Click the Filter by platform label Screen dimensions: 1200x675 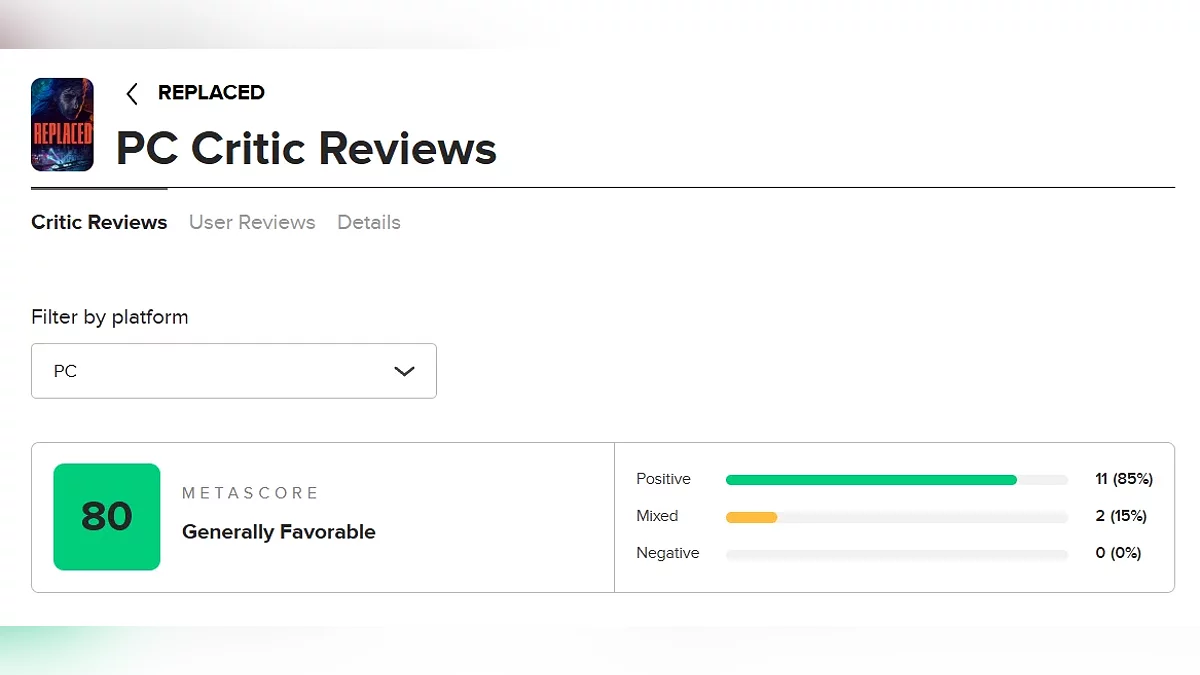(109, 316)
